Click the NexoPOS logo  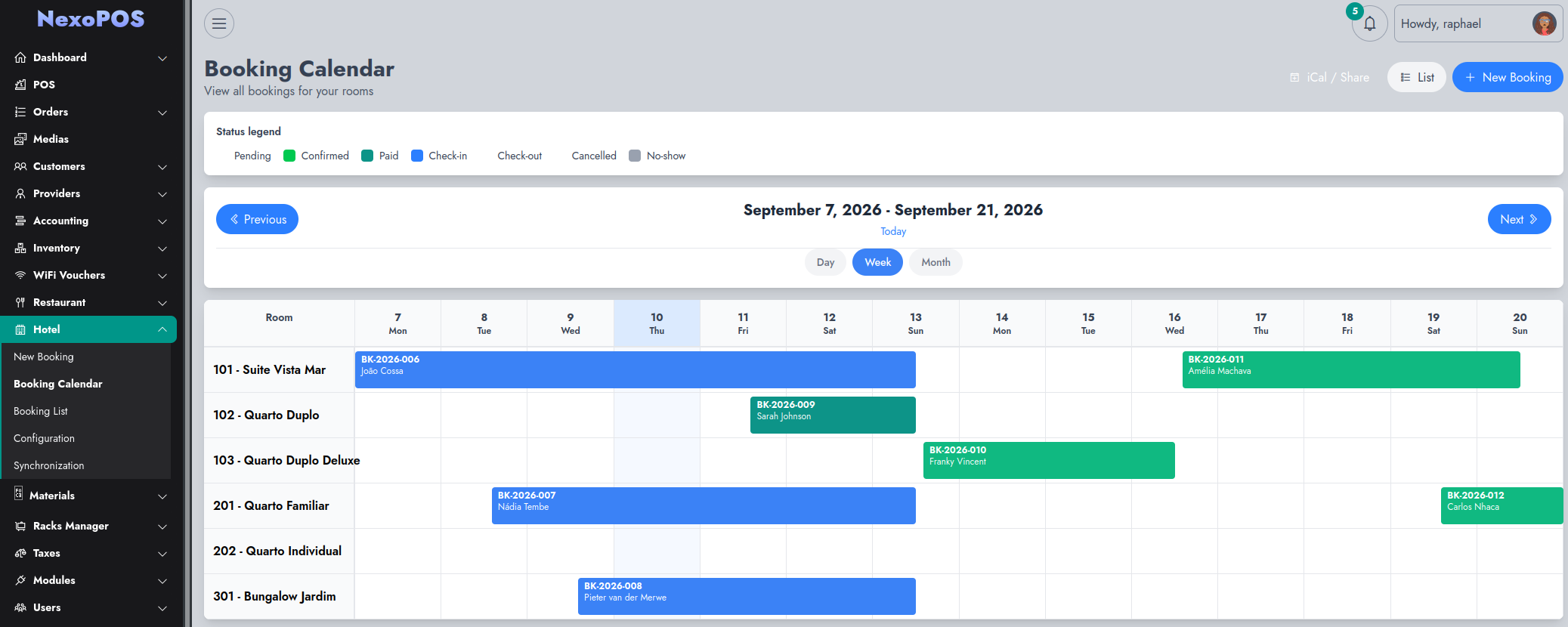coord(91,19)
